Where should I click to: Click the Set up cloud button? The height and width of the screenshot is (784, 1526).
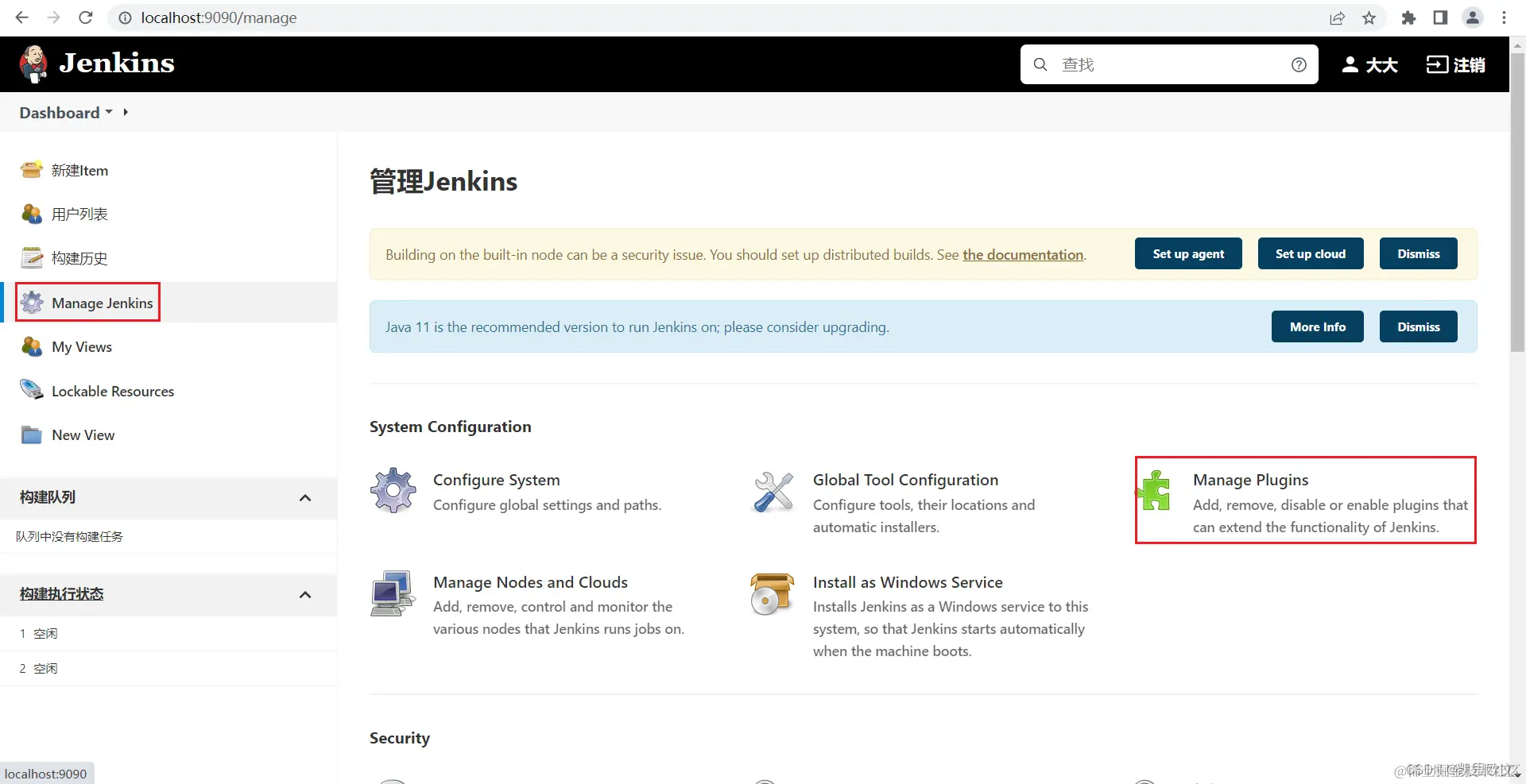1311,253
